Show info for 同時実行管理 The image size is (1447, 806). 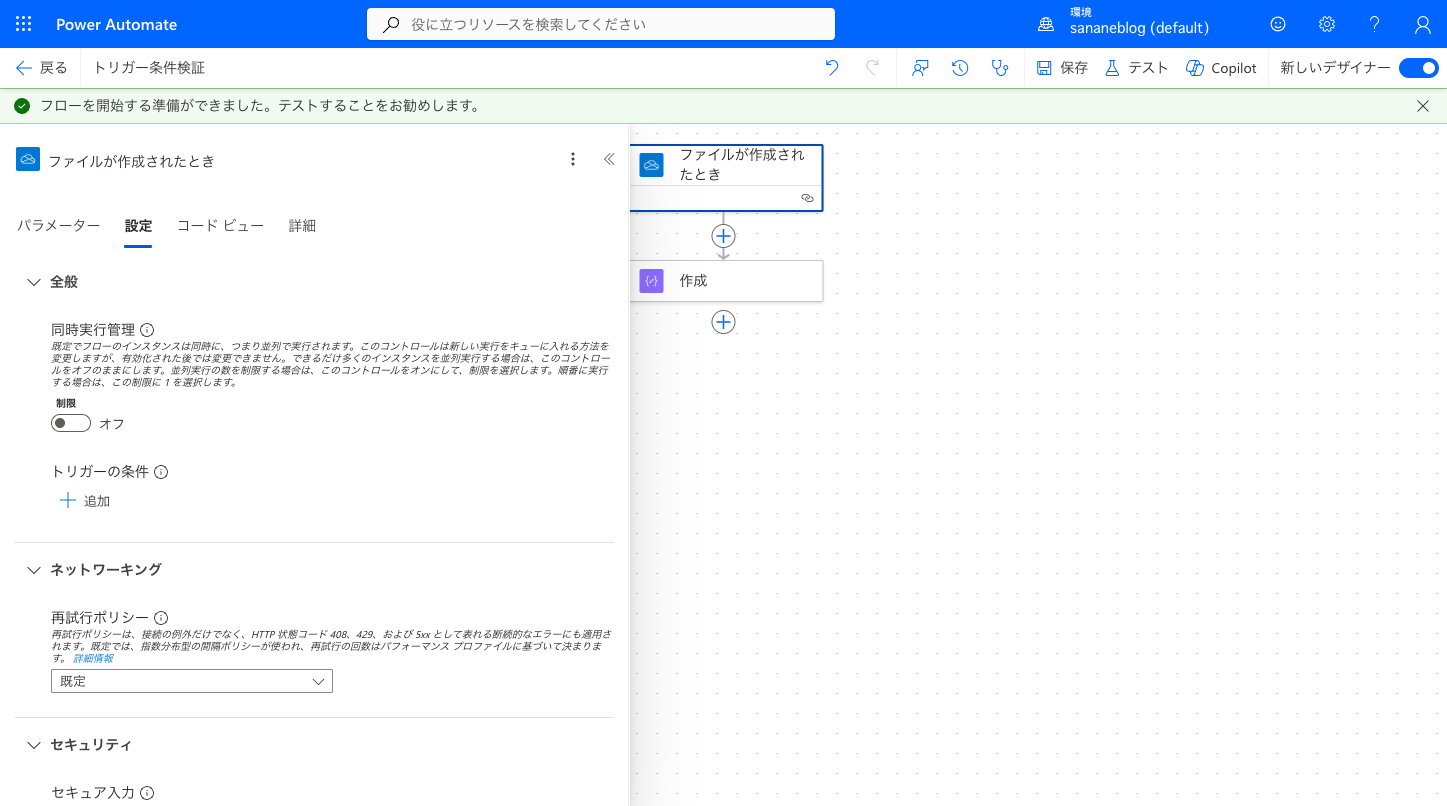coord(147,329)
